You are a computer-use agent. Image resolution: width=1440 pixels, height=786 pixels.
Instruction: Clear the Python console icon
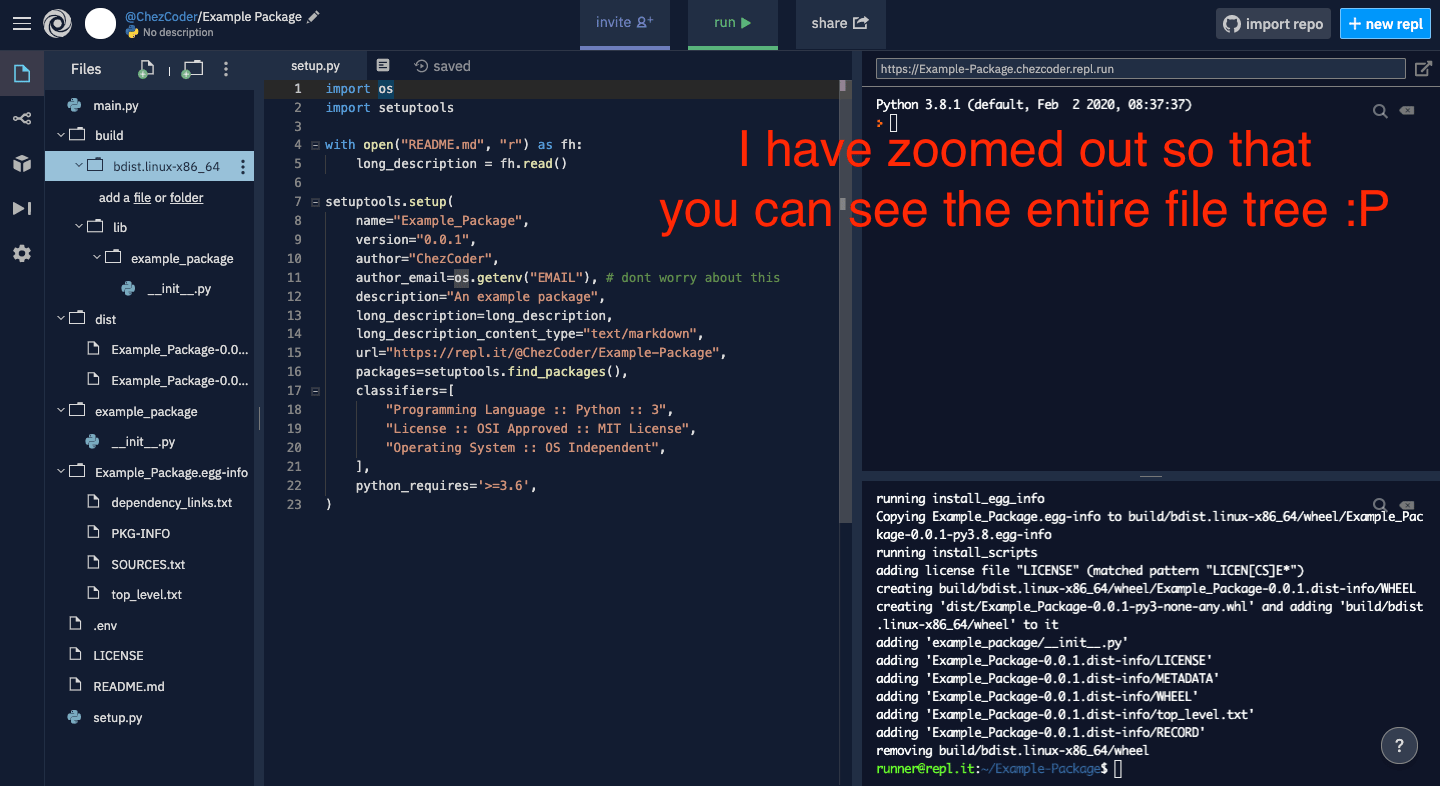click(1407, 110)
